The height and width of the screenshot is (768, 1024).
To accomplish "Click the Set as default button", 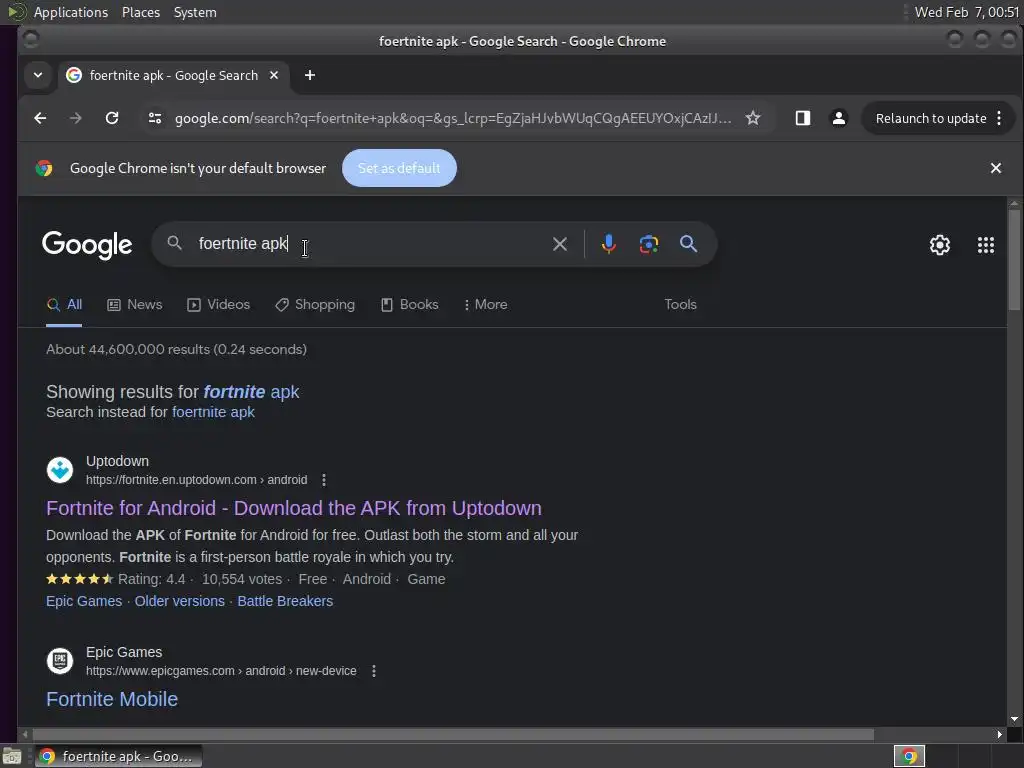I will pyautogui.click(x=399, y=168).
